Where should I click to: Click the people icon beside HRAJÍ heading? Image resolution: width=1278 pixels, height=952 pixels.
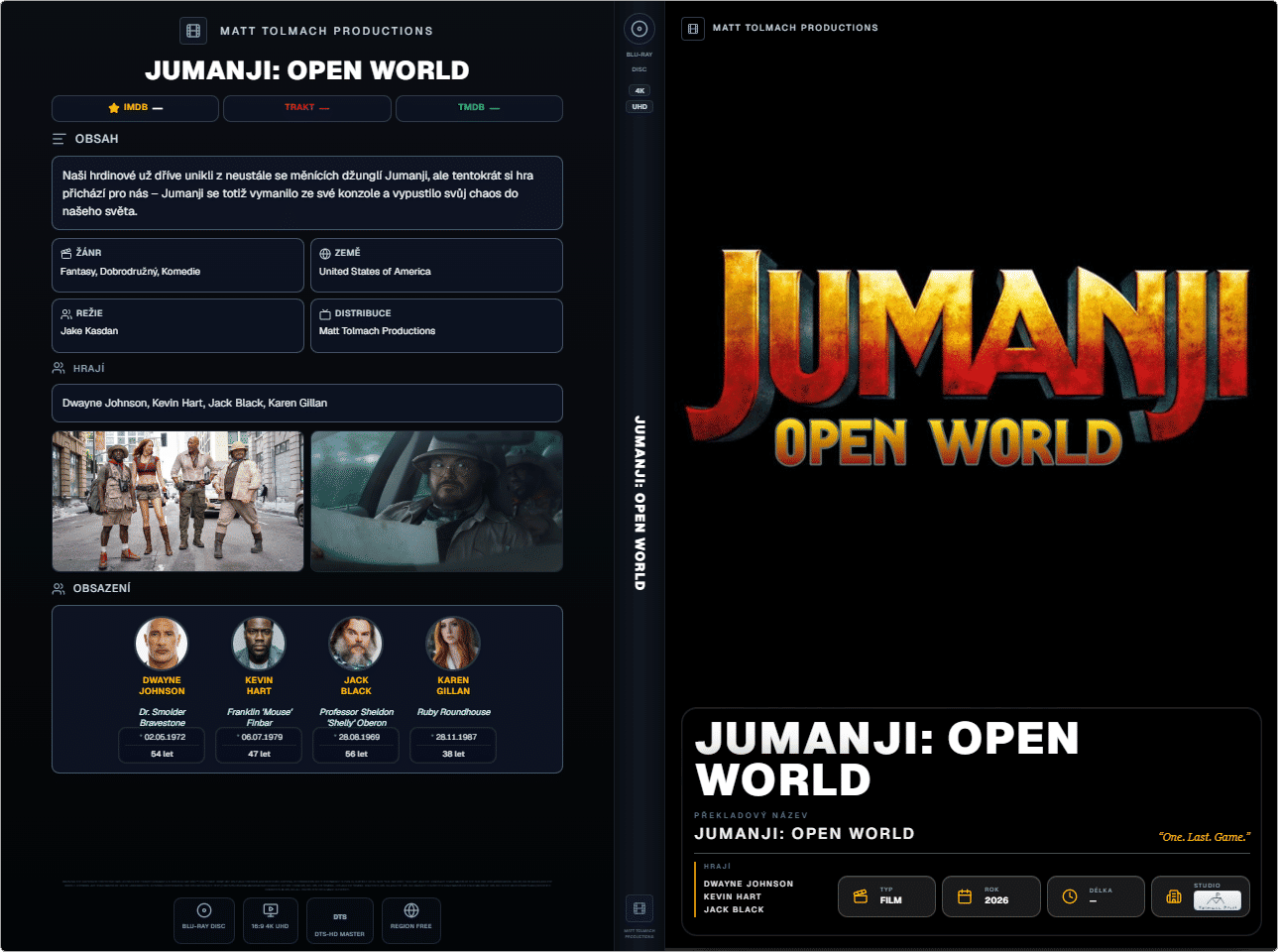(x=58, y=368)
